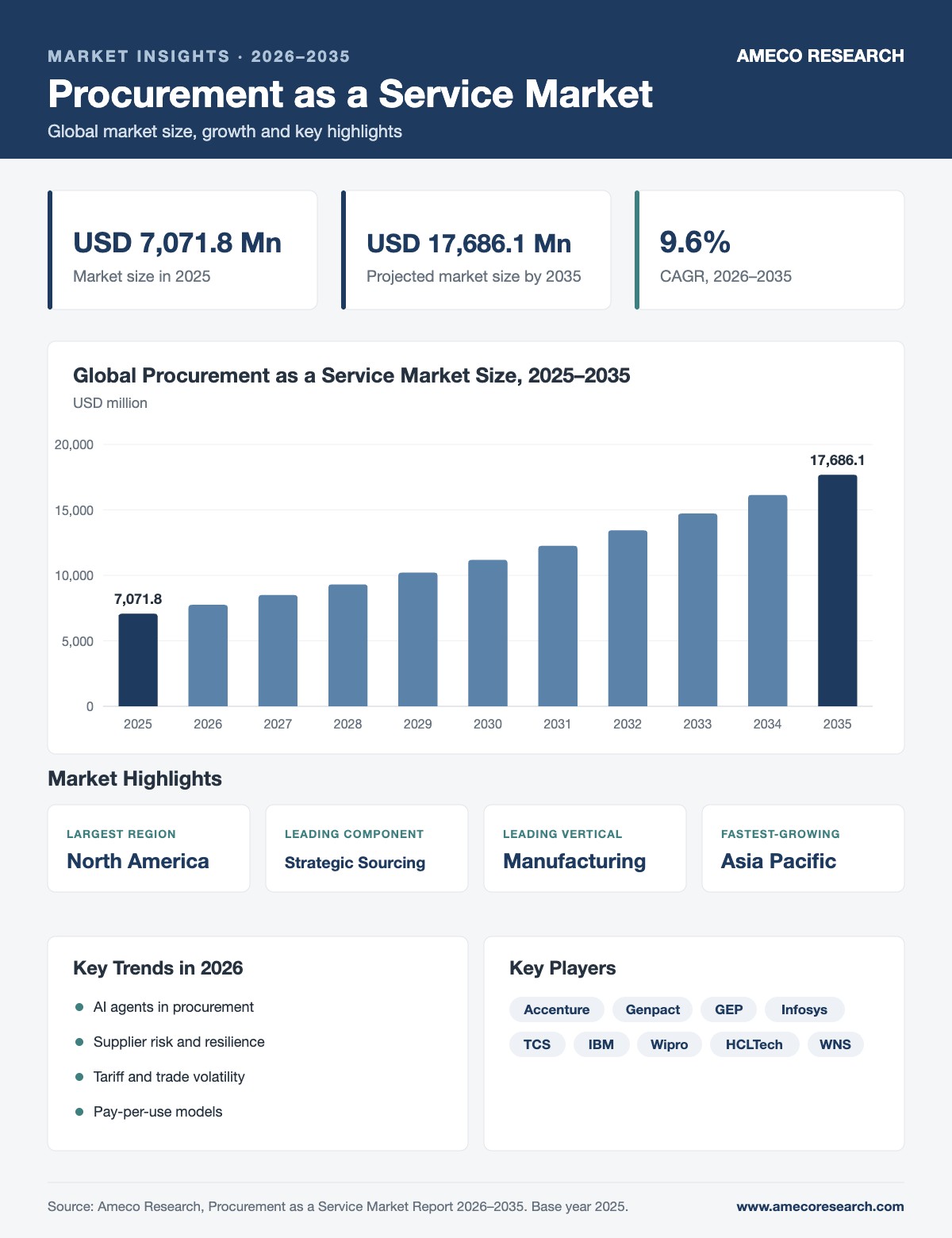Click the 2027 bar in the chart

coord(278,651)
